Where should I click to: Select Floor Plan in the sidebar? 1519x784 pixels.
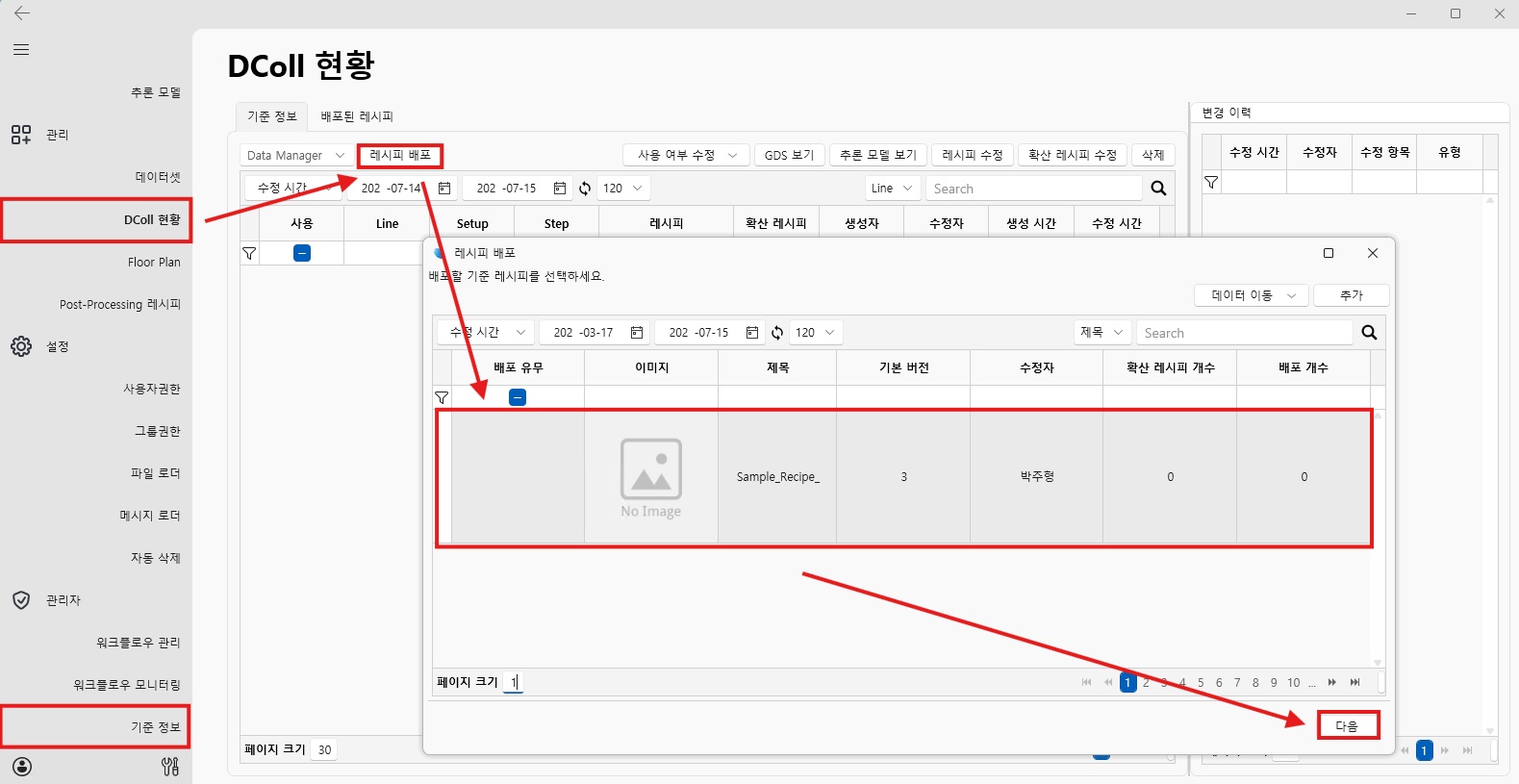(x=154, y=262)
